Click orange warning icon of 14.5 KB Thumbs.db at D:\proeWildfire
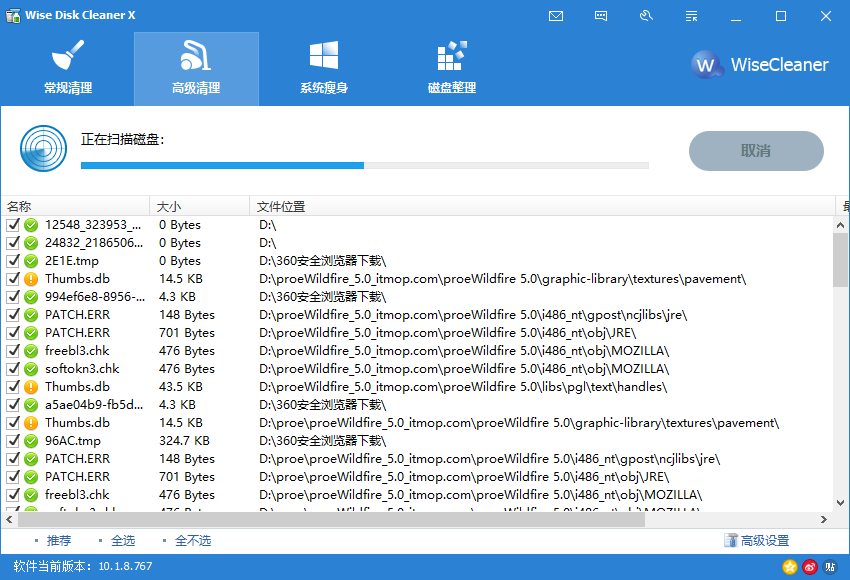This screenshot has height=580, width=850. [31, 279]
